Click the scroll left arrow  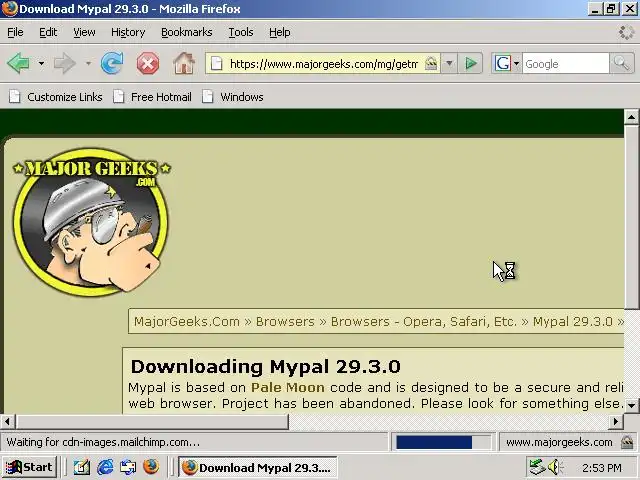coord(8,422)
